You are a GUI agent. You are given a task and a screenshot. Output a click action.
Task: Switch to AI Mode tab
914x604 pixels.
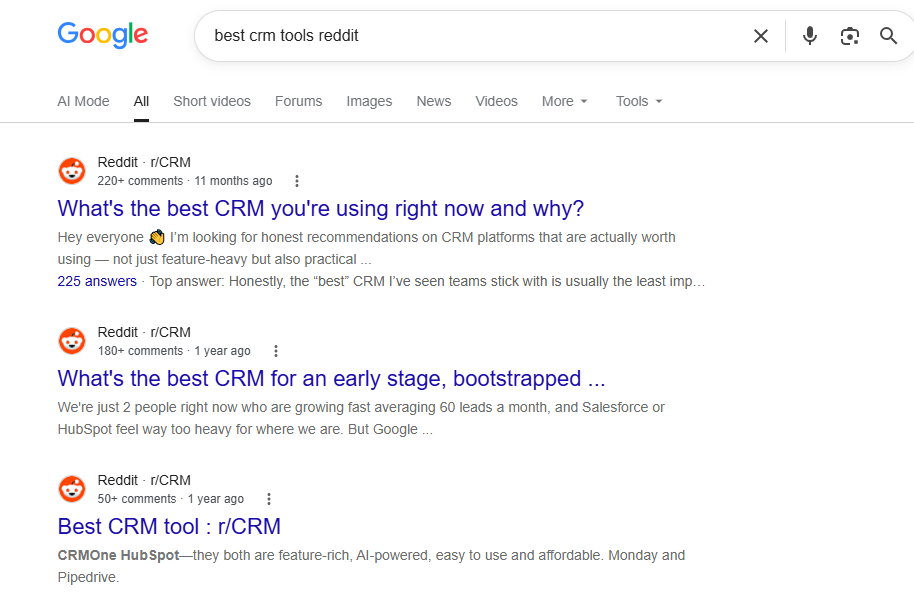point(83,101)
